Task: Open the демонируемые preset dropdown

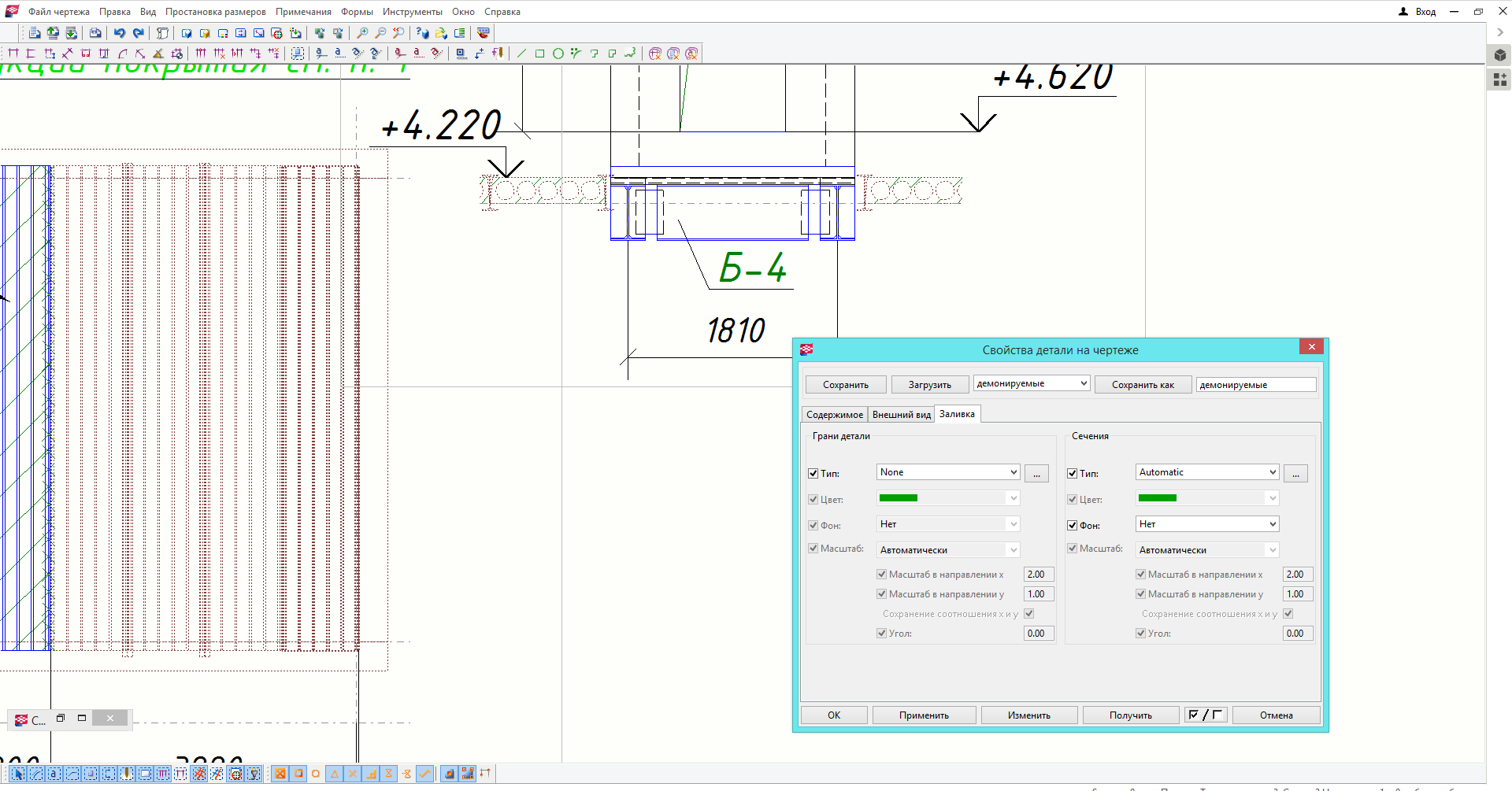Action: coord(1032,383)
